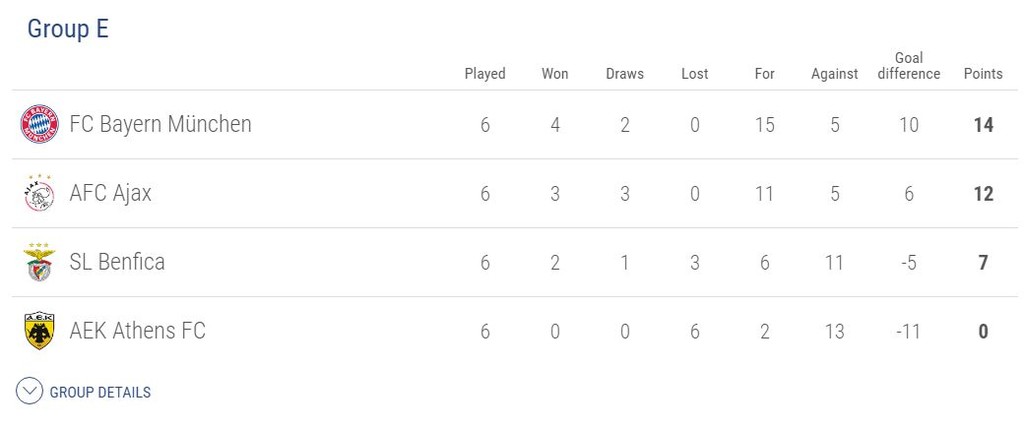
Task: Open the GROUP DETAILS text link
Action: click(x=100, y=392)
